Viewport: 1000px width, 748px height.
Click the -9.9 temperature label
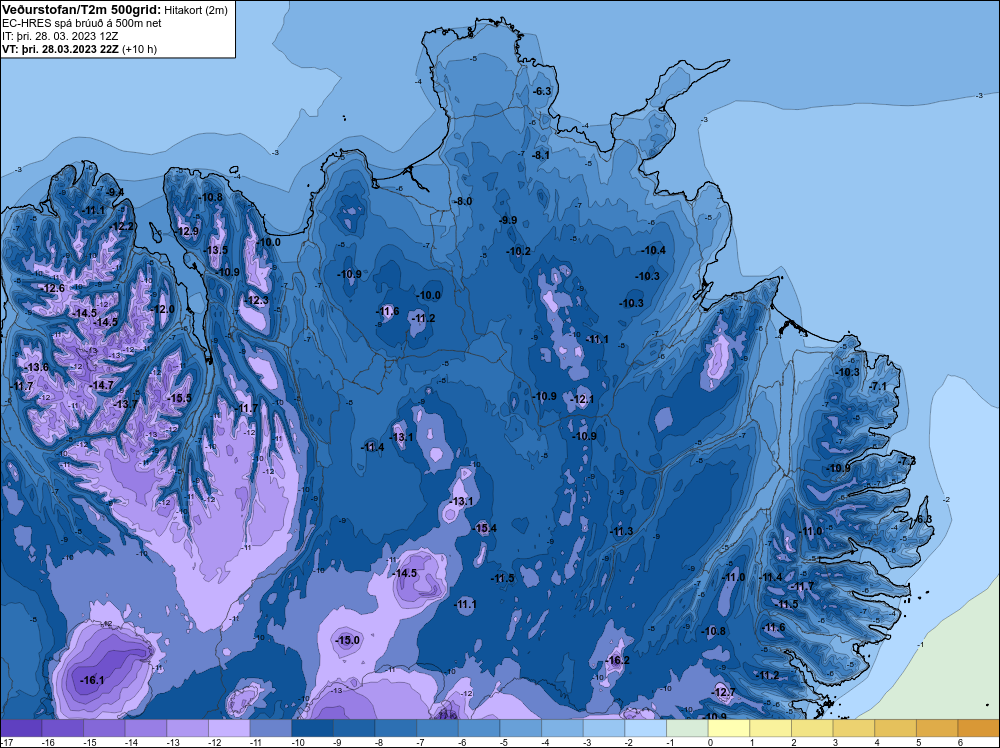(x=508, y=220)
